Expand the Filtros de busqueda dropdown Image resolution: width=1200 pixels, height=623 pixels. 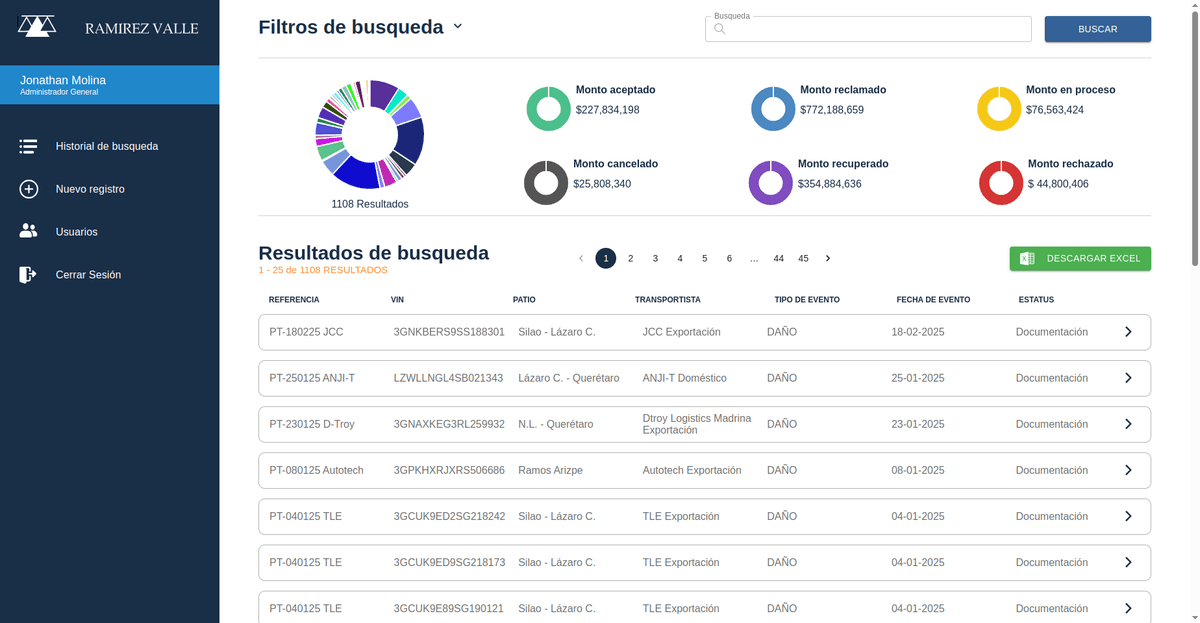(458, 27)
